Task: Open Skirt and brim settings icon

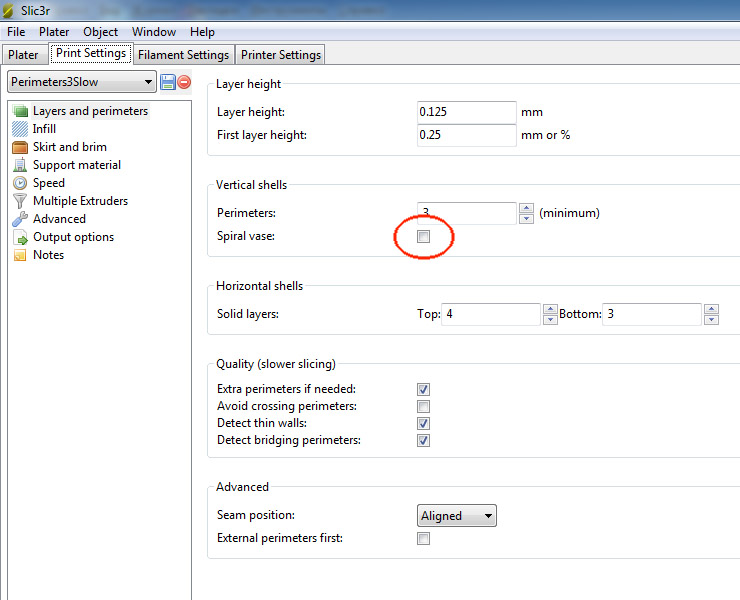Action: (20, 147)
